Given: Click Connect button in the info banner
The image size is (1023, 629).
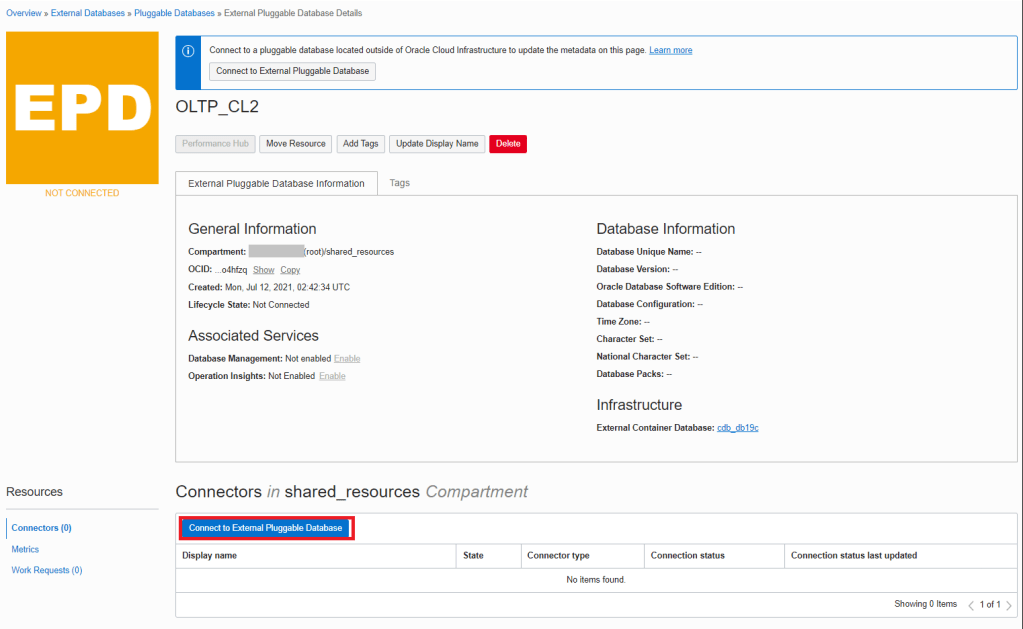Looking at the screenshot, I should 292,71.
